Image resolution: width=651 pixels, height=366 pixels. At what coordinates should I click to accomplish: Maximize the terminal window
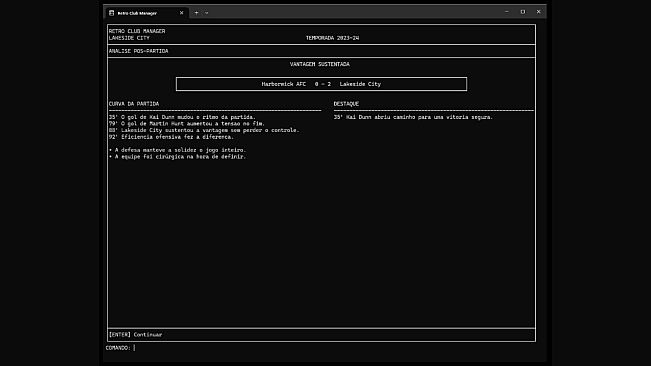(523, 12)
